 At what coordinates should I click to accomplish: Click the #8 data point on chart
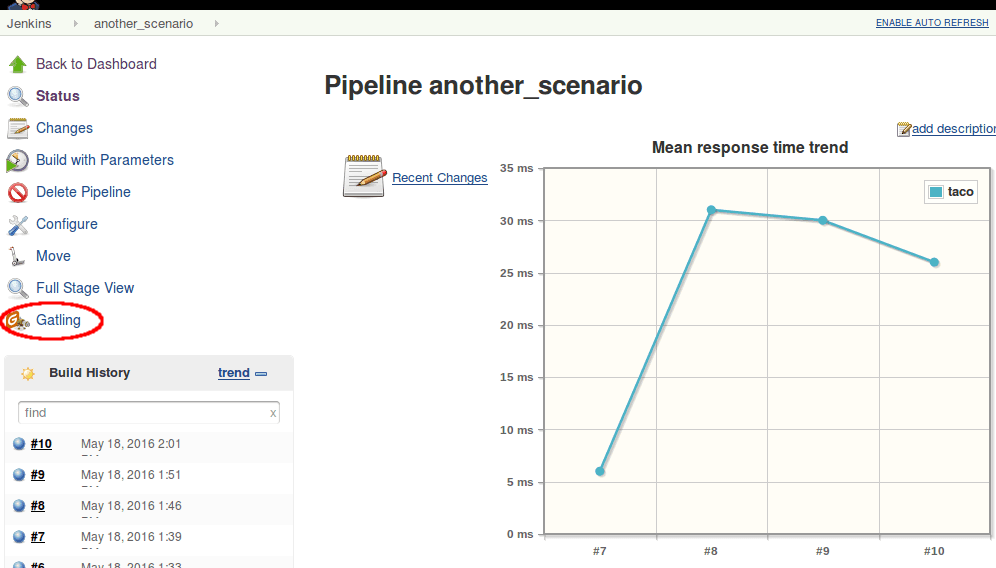point(711,210)
